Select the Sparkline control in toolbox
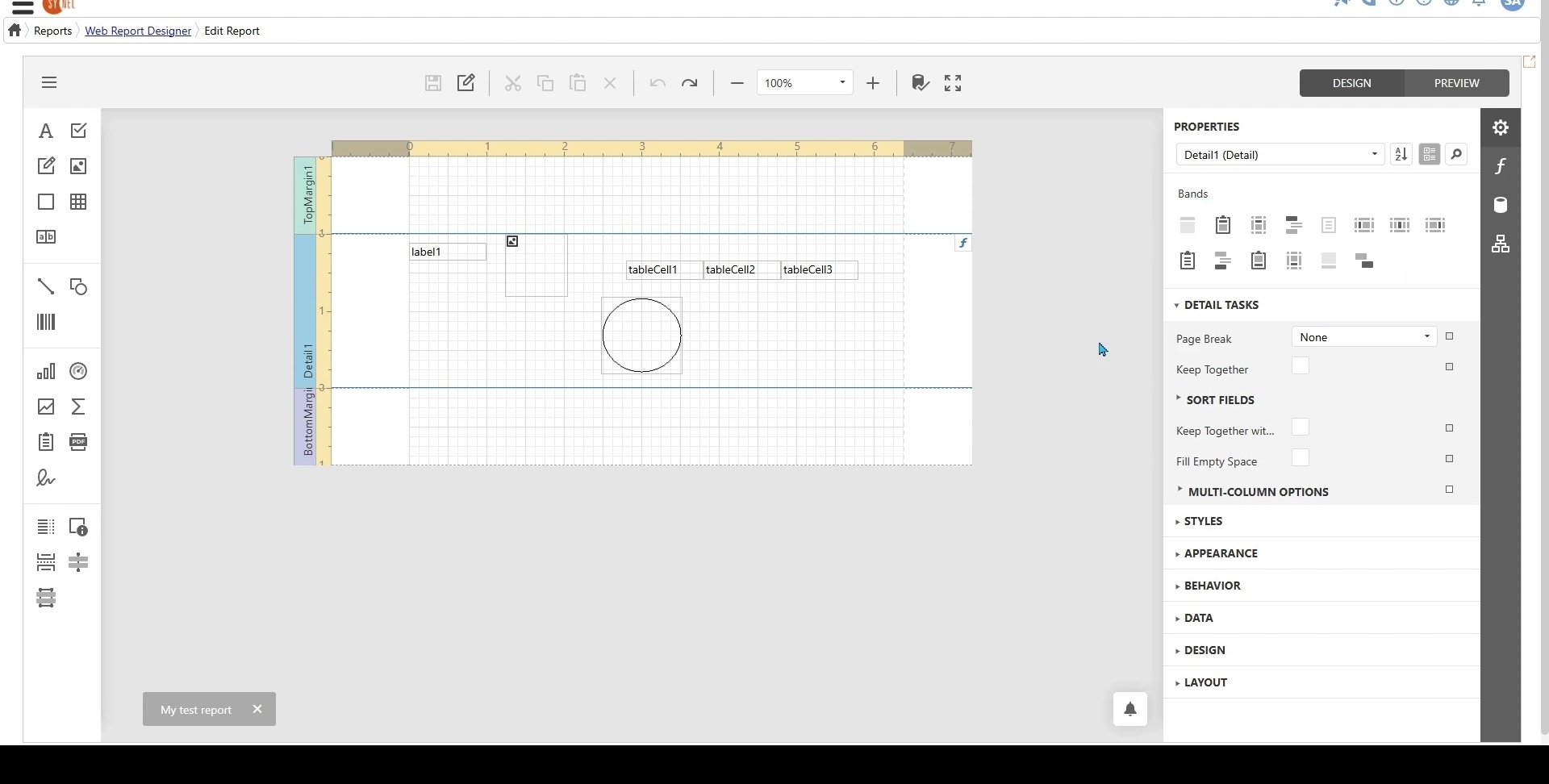The height and width of the screenshot is (784, 1549). coord(46,407)
